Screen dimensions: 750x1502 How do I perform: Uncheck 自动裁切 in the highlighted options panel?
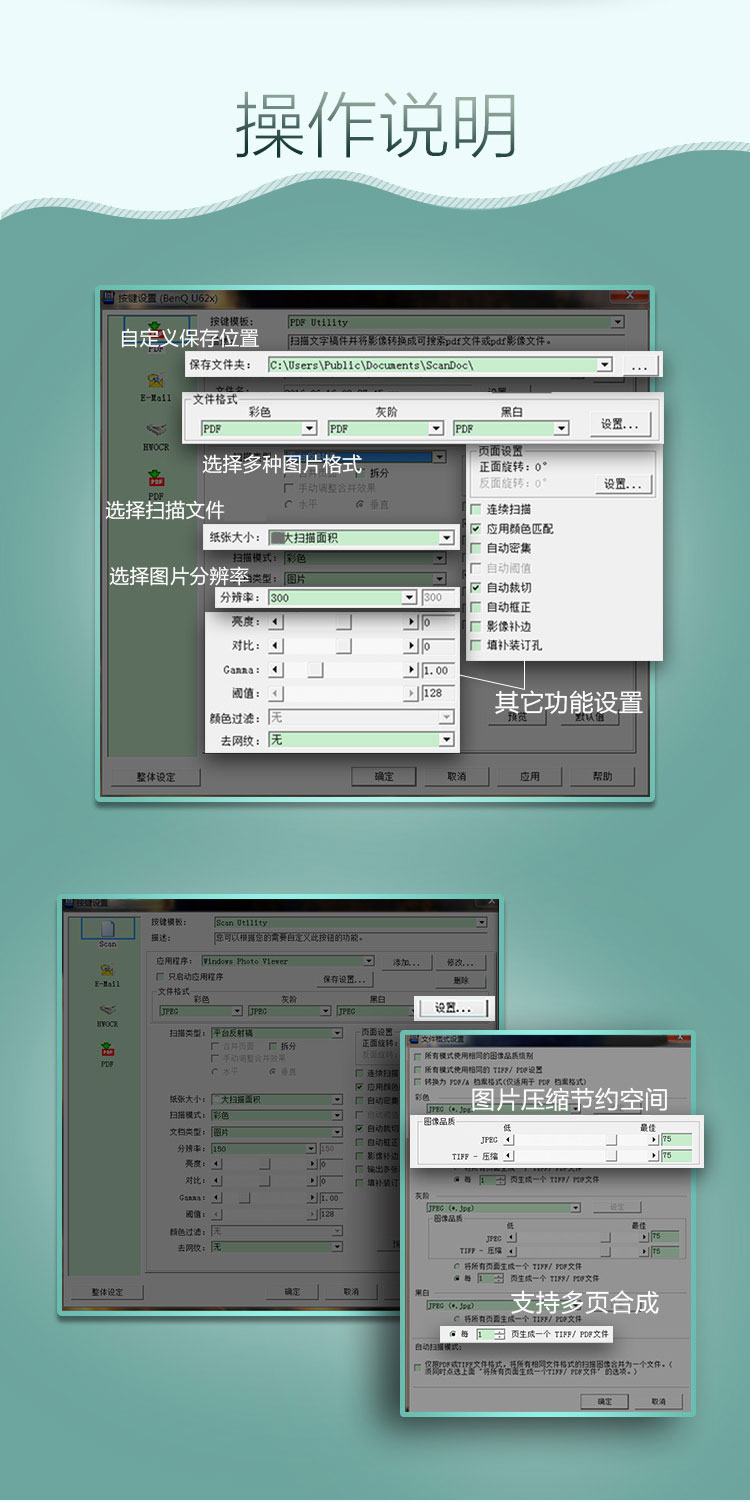(476, 588)
